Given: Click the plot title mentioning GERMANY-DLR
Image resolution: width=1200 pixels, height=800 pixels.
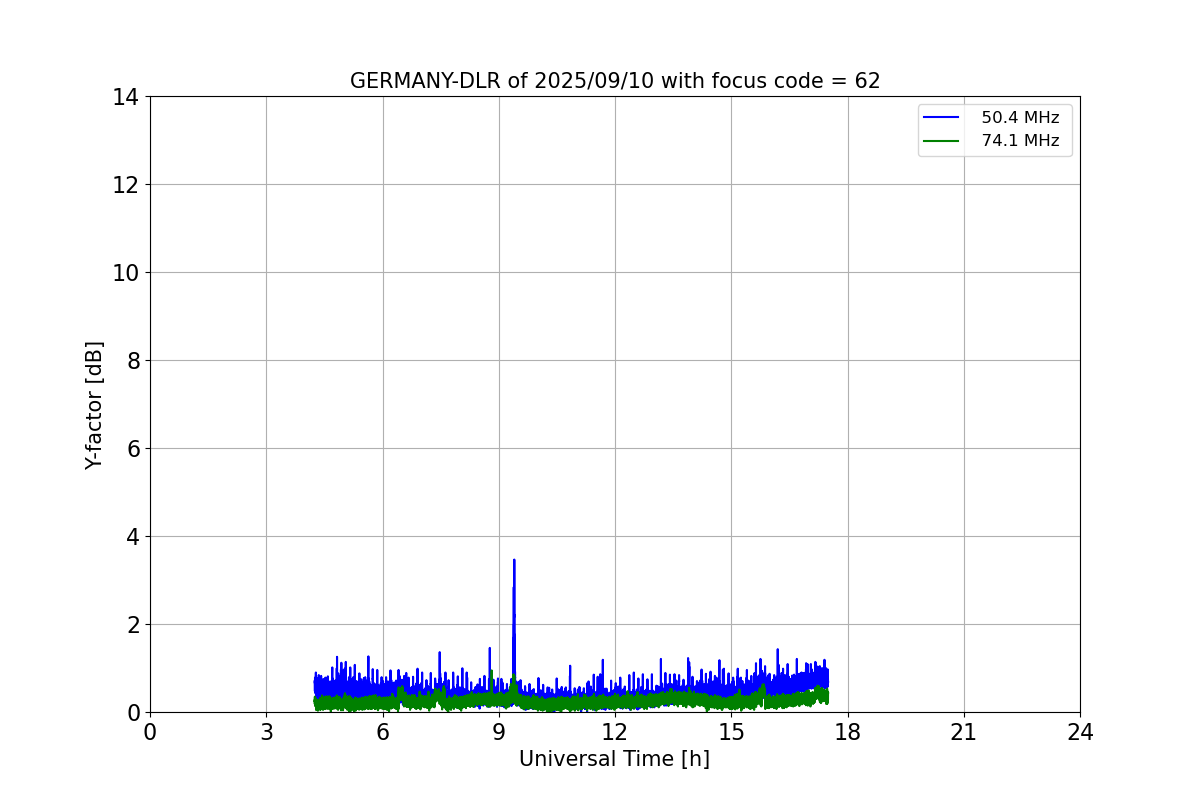Looking at the screenshot, I should click(615, 81).
